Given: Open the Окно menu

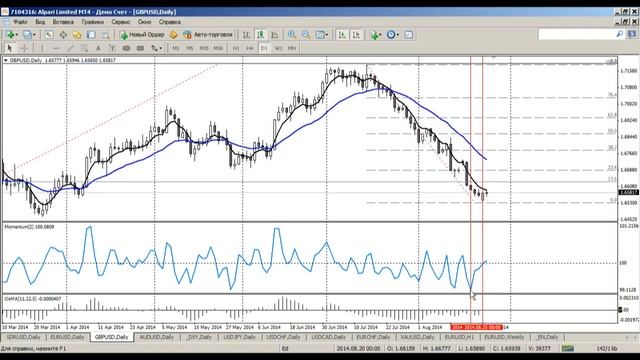Looking at the screenshot, I should [144, 22].
